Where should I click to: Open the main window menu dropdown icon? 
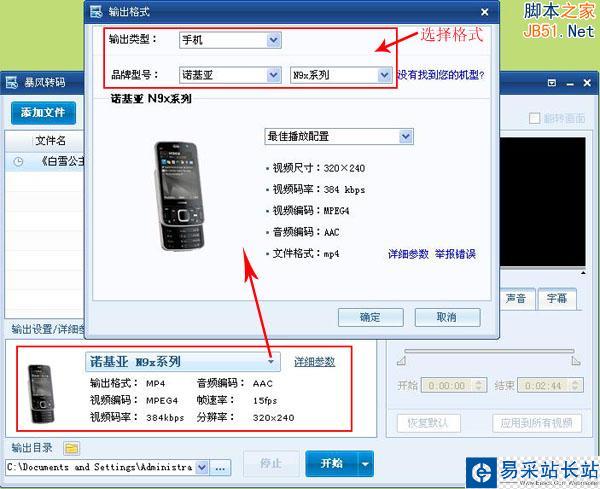552,83
